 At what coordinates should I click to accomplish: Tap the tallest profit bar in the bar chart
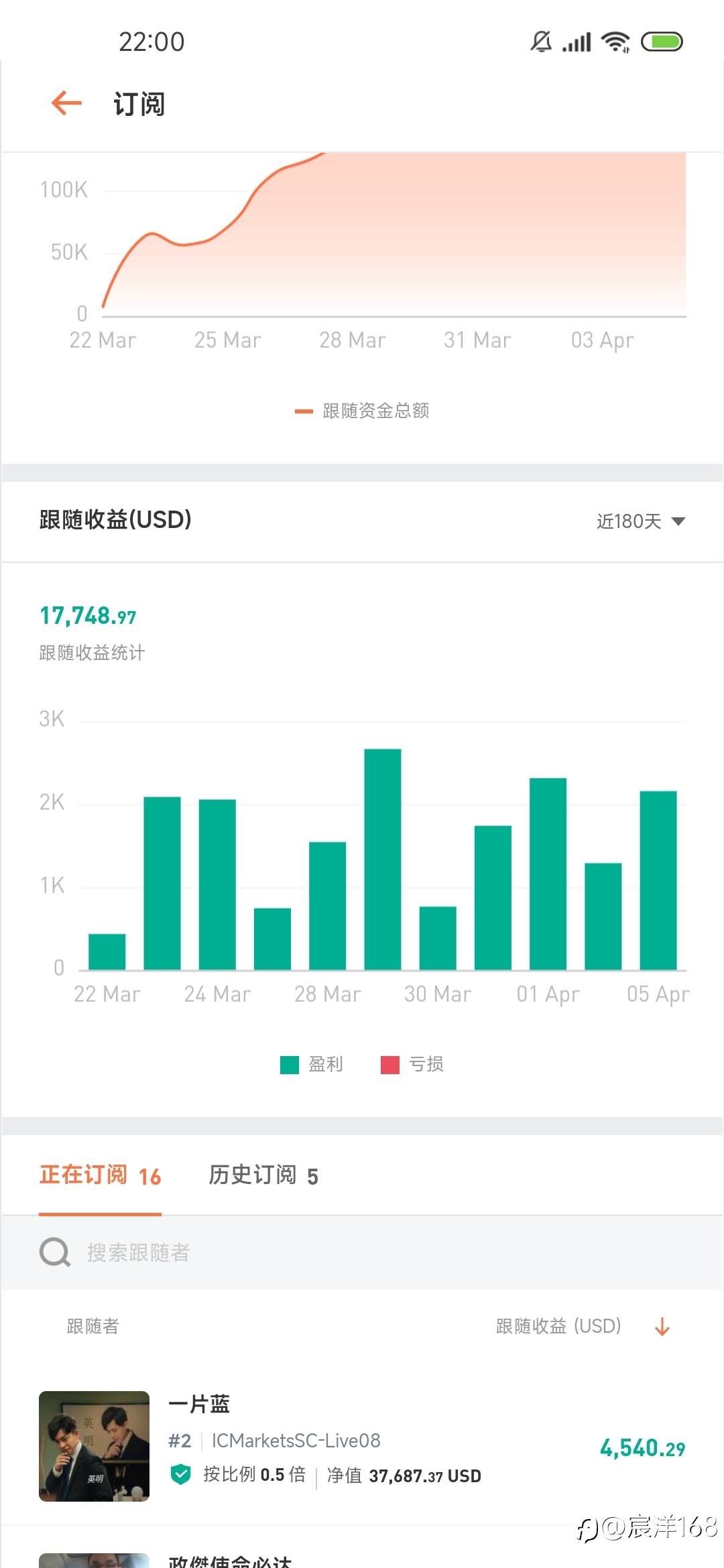pyautogui.click(x=383, y=859)
